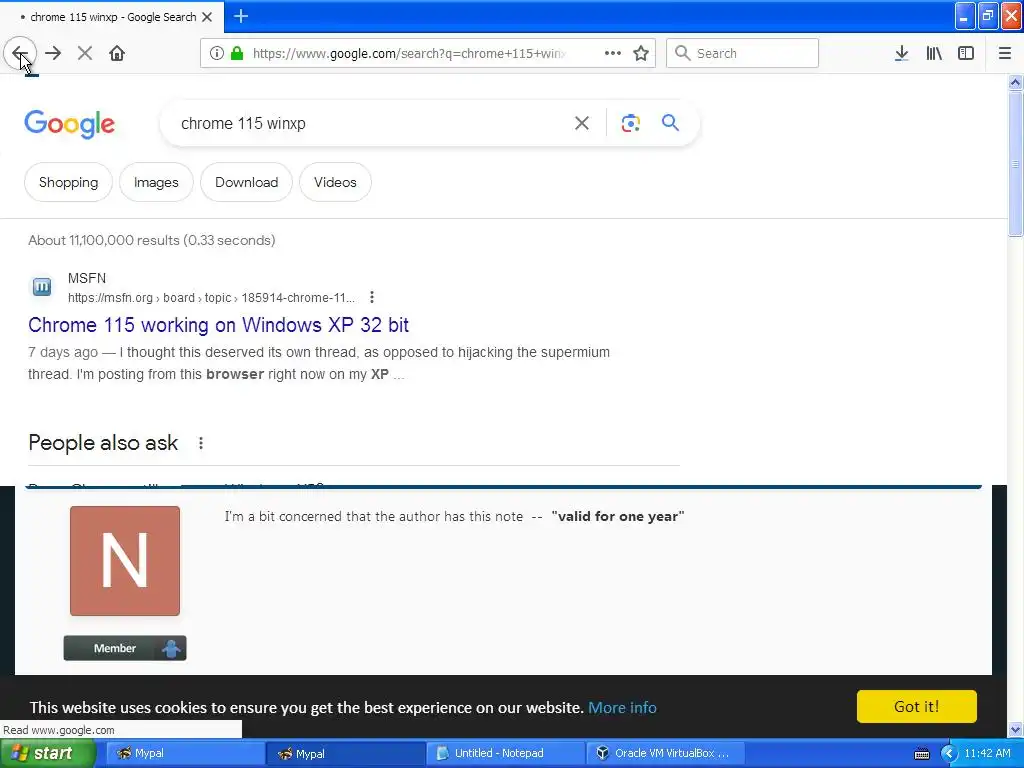Open the More info cookie link
The image size is (1024, 768).
coord(622,708)
